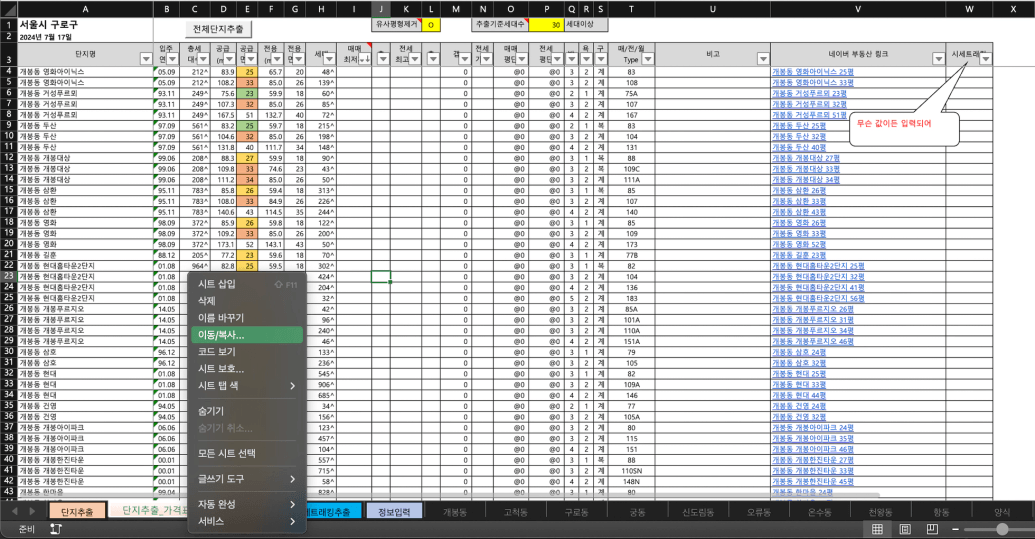Expand the 시트 탭 색 submenu

[x=245, y=385]
